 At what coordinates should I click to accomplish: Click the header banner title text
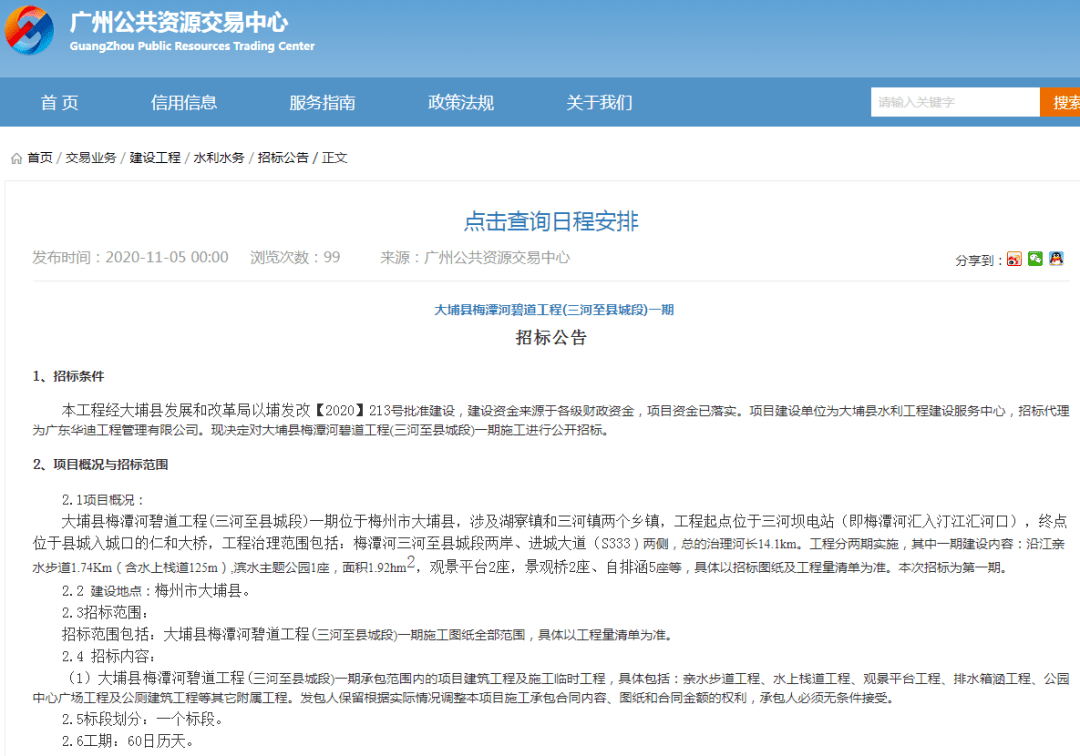[175, 30]
